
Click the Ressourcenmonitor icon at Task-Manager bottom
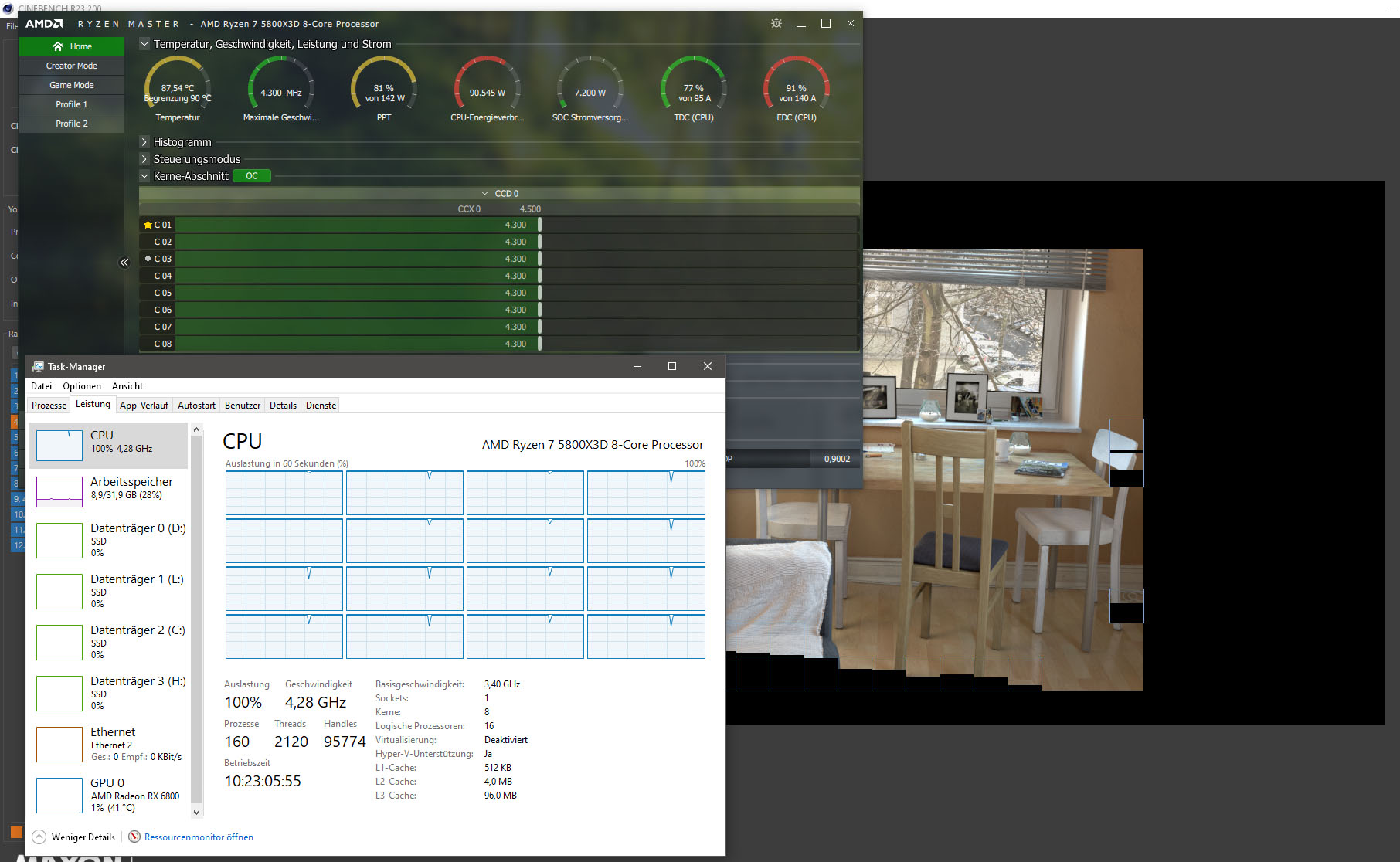pos(134,837)
